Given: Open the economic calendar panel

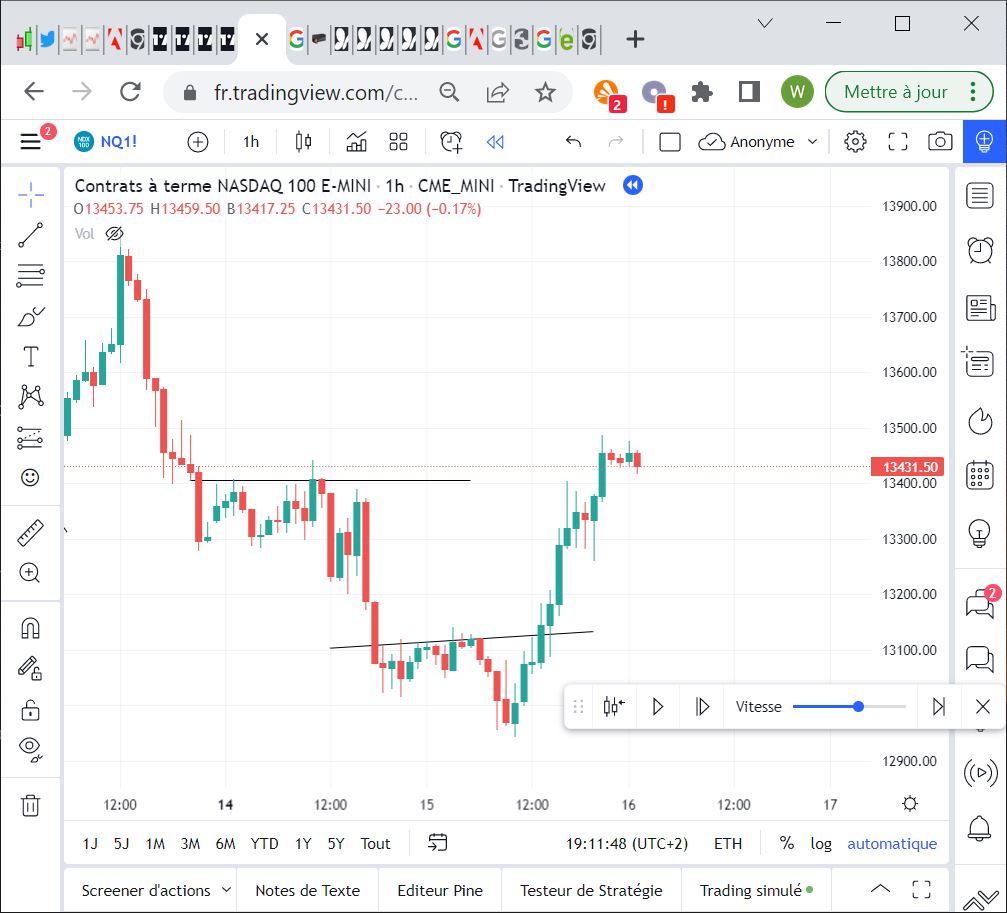Looking at the screenshot, I should pos(979,476).
